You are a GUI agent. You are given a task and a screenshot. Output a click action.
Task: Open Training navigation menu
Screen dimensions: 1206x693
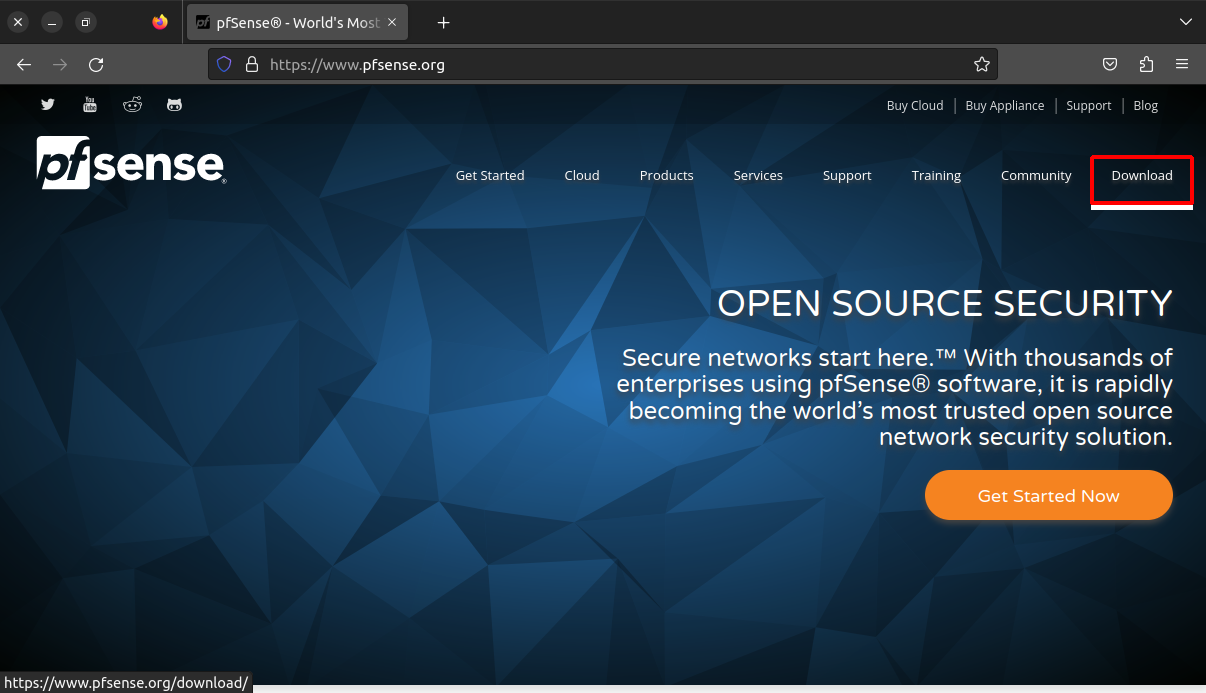[936, 175]
